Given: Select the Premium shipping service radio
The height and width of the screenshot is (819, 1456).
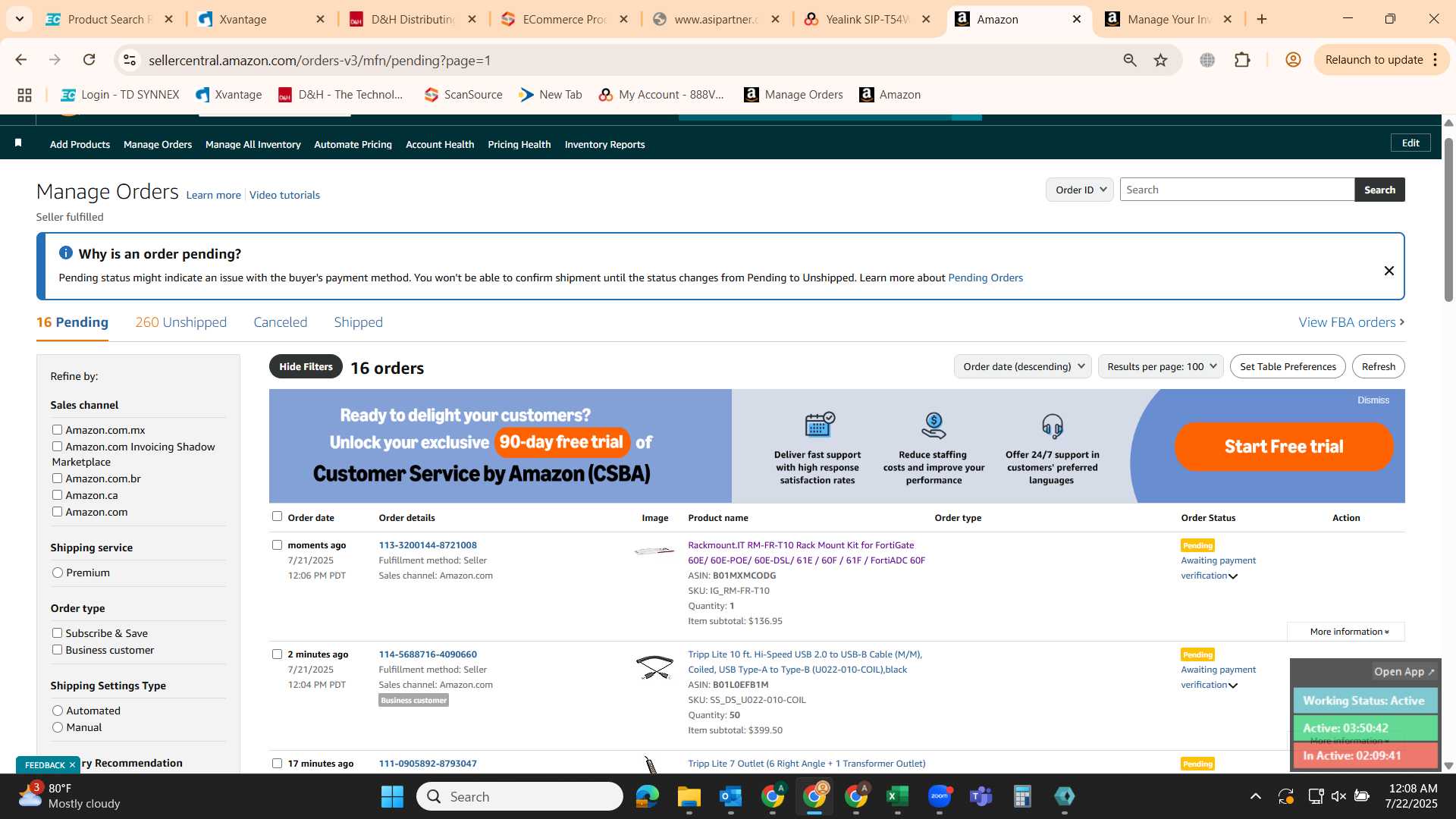Looking at the screenshot, I should click(x=58, y=573).
